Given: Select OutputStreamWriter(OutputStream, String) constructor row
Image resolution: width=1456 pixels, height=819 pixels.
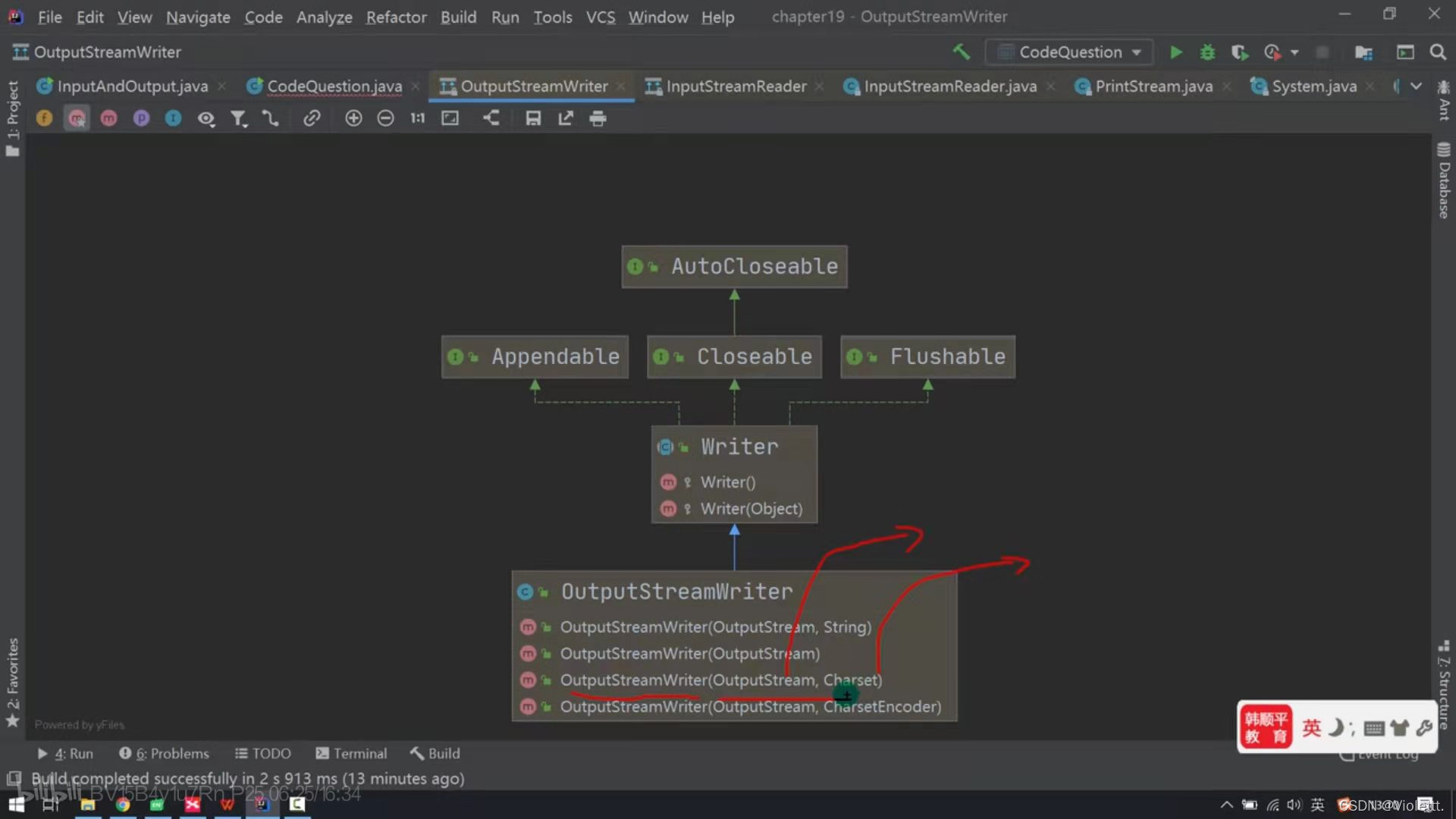Looking at the screenshot, I should [x=734, y=627].
